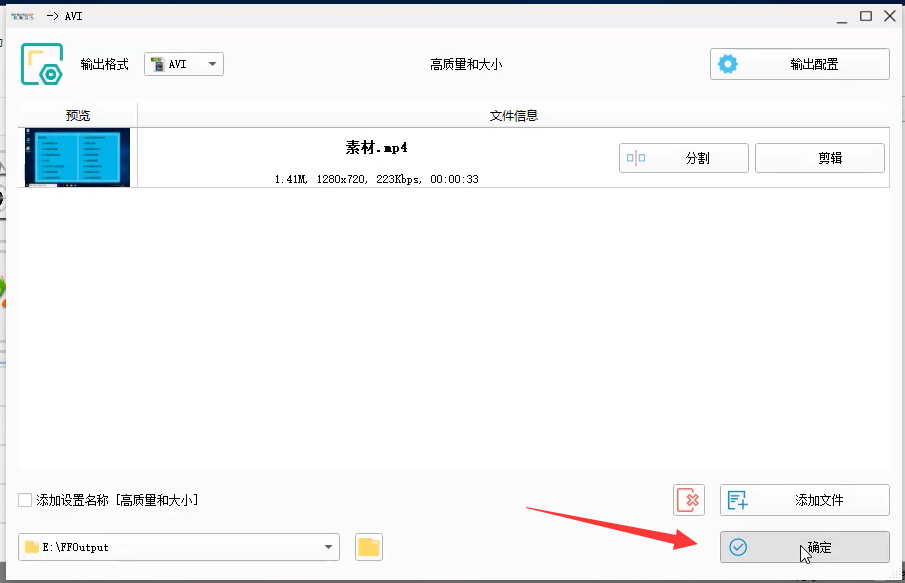This screenshot has height=583, width=905.
Task: Click the app icon in title bar
Action: click(22, 16)
